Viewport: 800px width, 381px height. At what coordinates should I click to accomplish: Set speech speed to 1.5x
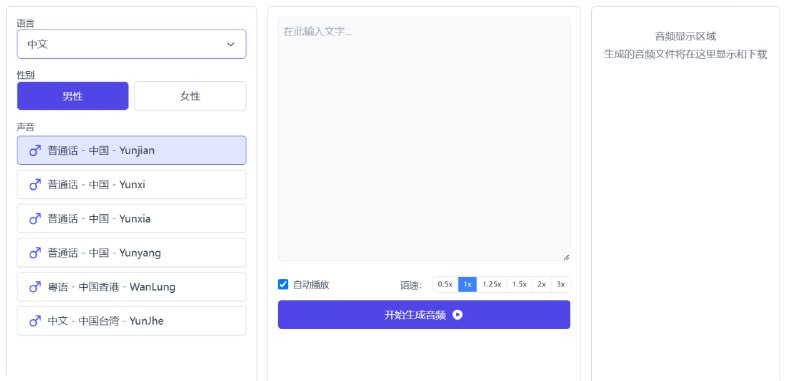[519, 285]
